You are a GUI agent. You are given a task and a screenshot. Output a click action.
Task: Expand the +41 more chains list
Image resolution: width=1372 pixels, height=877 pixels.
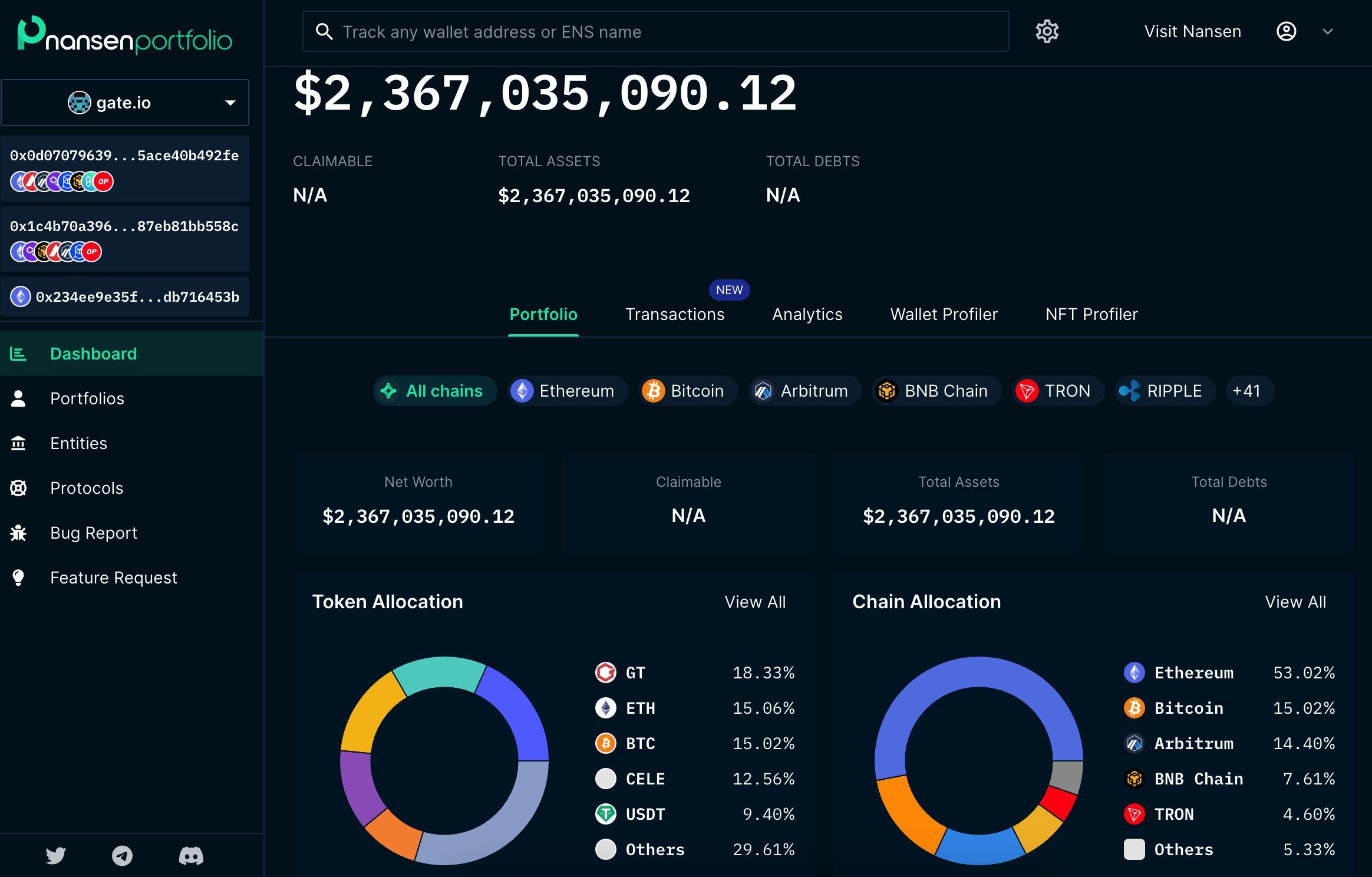(x=1249, y=391)
